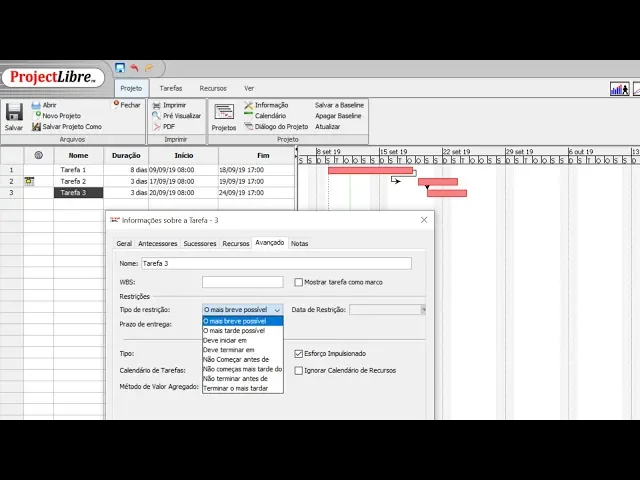Image resolution: width=640 pixels, height=480 pixels.
Task: Select Deve iniciar em option
Action: click(242, 340)
